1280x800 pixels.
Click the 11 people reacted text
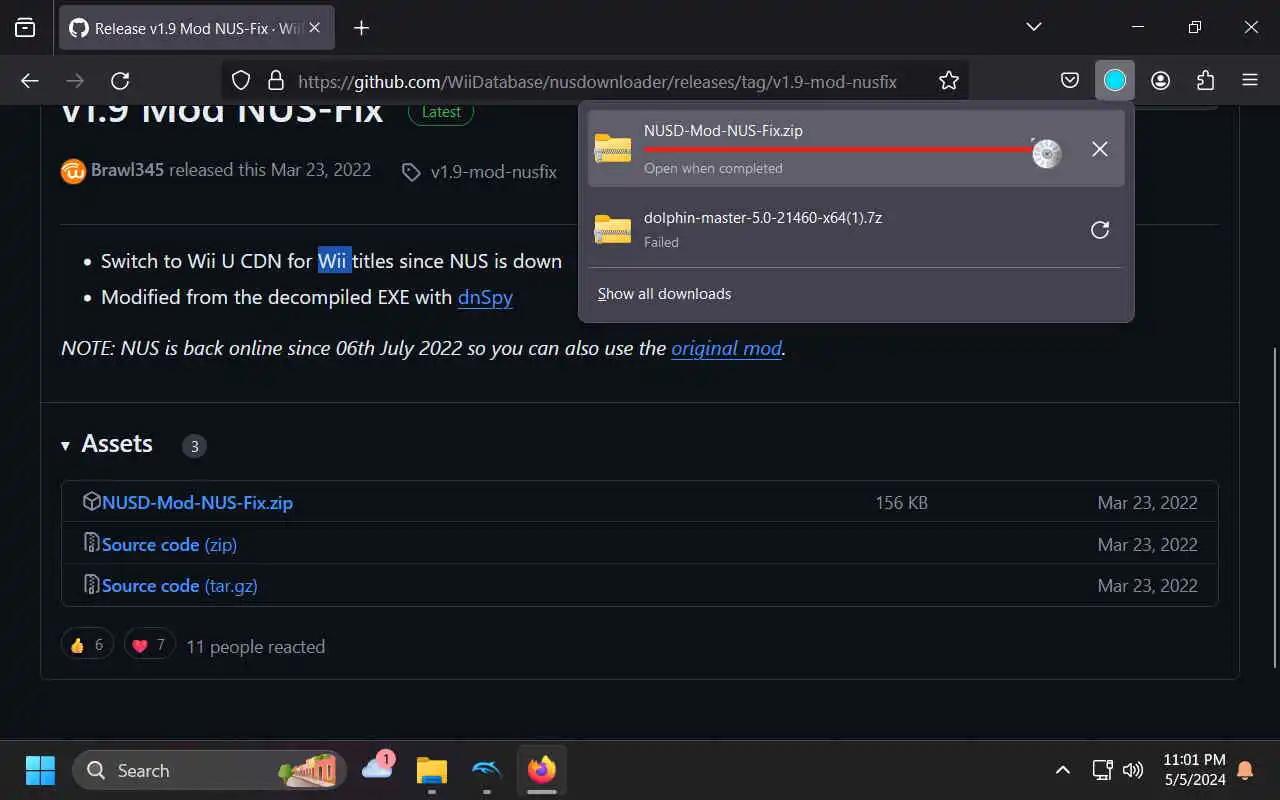click(x=255, y=647)
